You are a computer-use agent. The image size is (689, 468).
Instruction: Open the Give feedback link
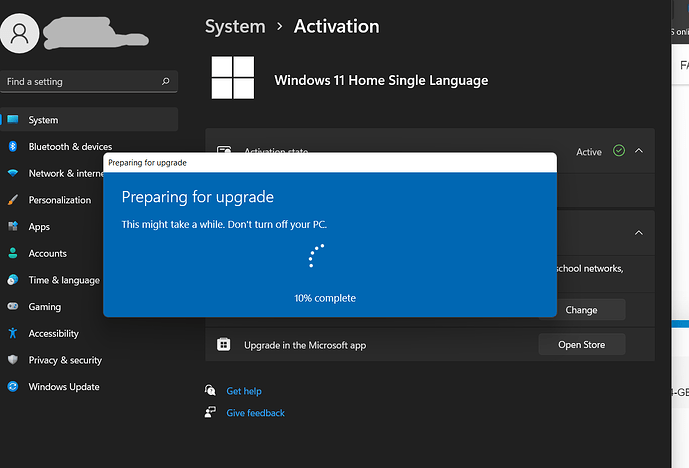(255, 413)
